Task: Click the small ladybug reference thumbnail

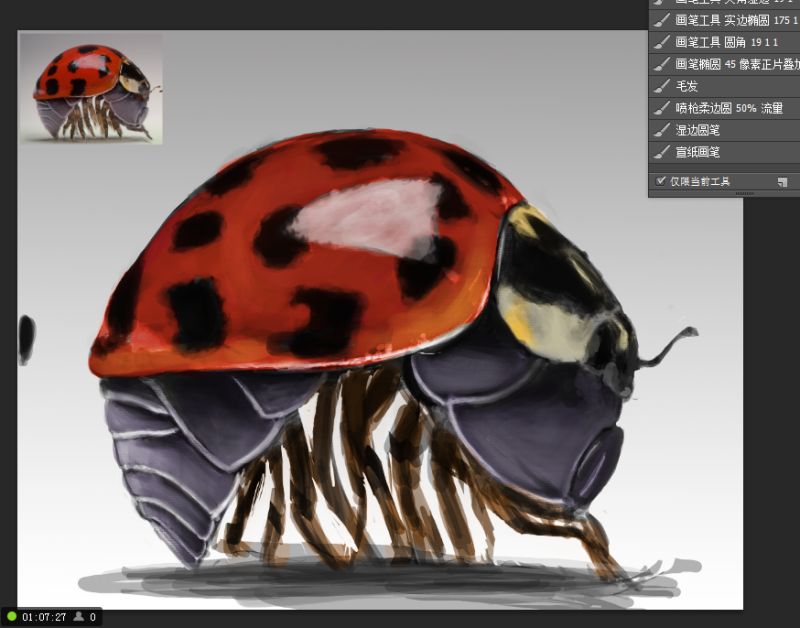Action: (x=91, y=88)
